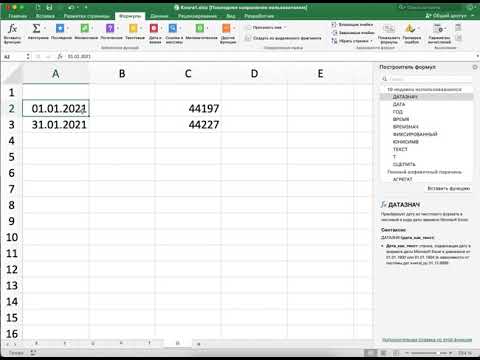The image size is (480, 360).
Task: Click the AutoSum sigma icon
Action: (x=36, y=29)
